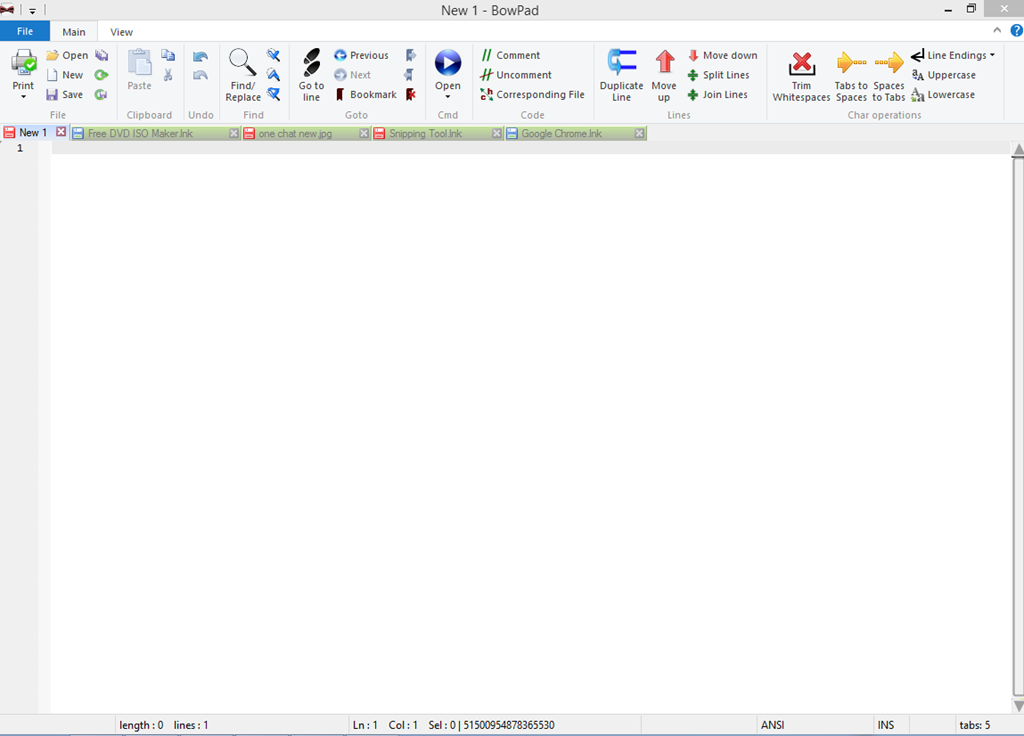Close the Free DVD ISO Maker.lnk tab
Viewport: 1024px width, 736px height.
pyautogui.click(x=234, y=133)
